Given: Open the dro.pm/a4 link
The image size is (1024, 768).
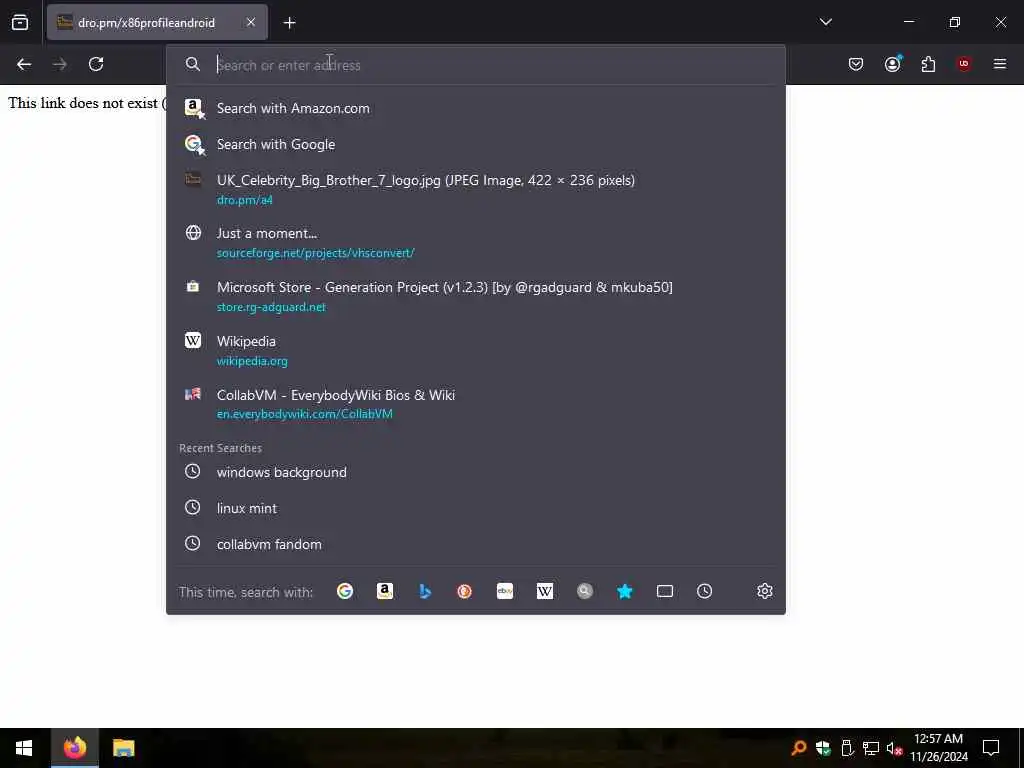Looking at the screenshot, I should (x=245, y=200).
